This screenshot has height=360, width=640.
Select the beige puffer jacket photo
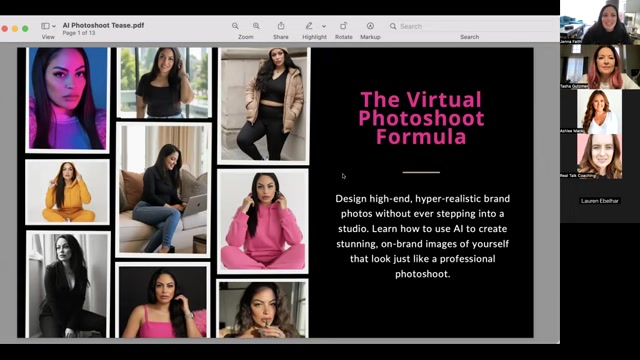[263, 106]
